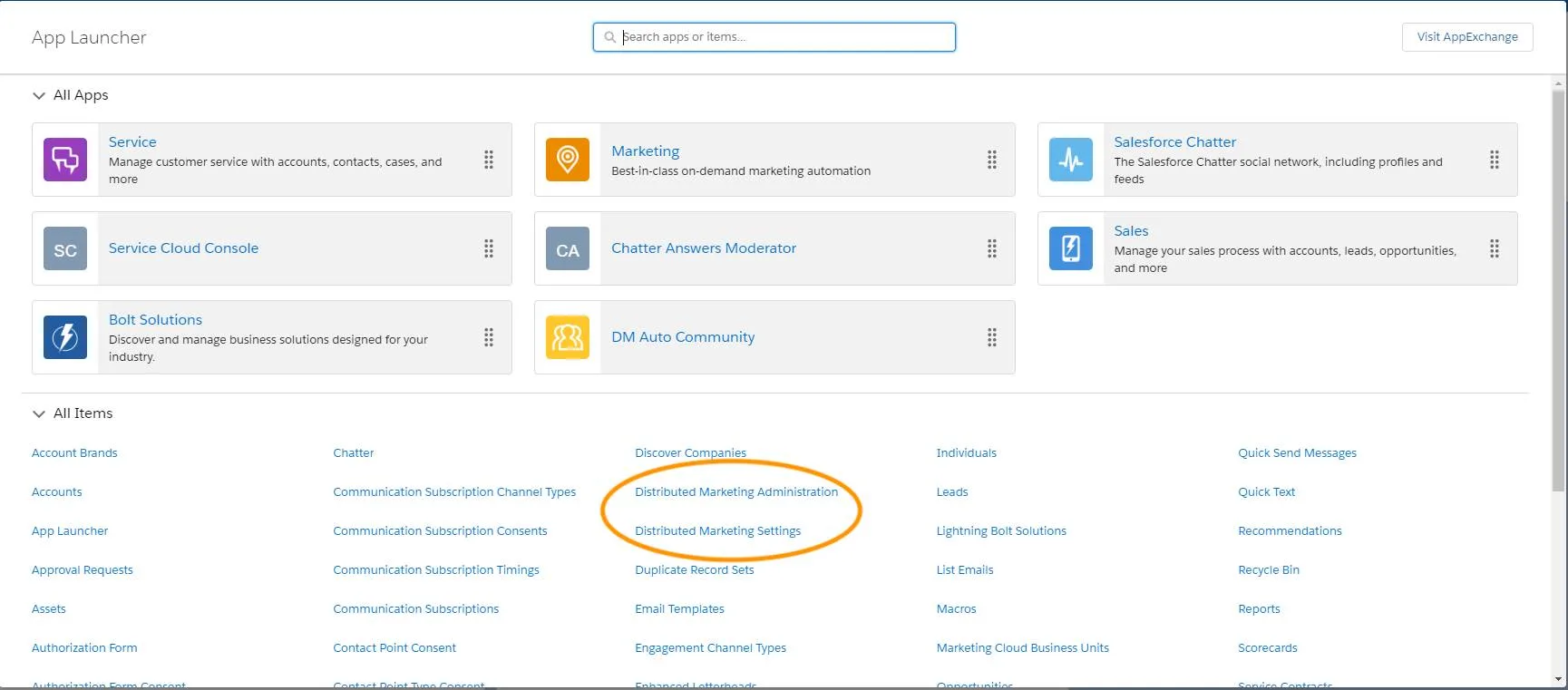Screen dimensions: 1568x690
Task: Open Communication Subscriptions item
Action: [415, 609]
